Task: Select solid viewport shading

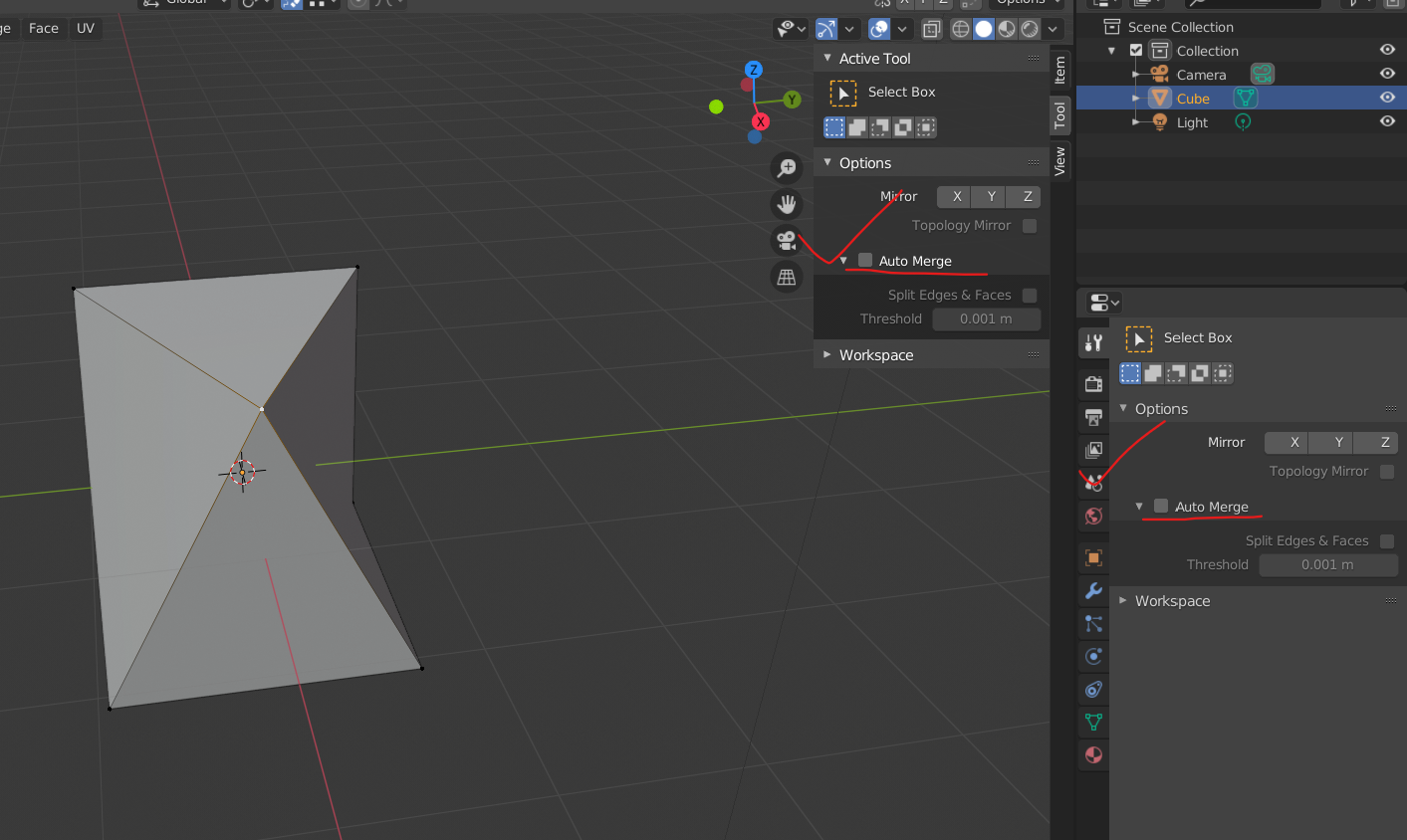Action: (x=984, y=29)
